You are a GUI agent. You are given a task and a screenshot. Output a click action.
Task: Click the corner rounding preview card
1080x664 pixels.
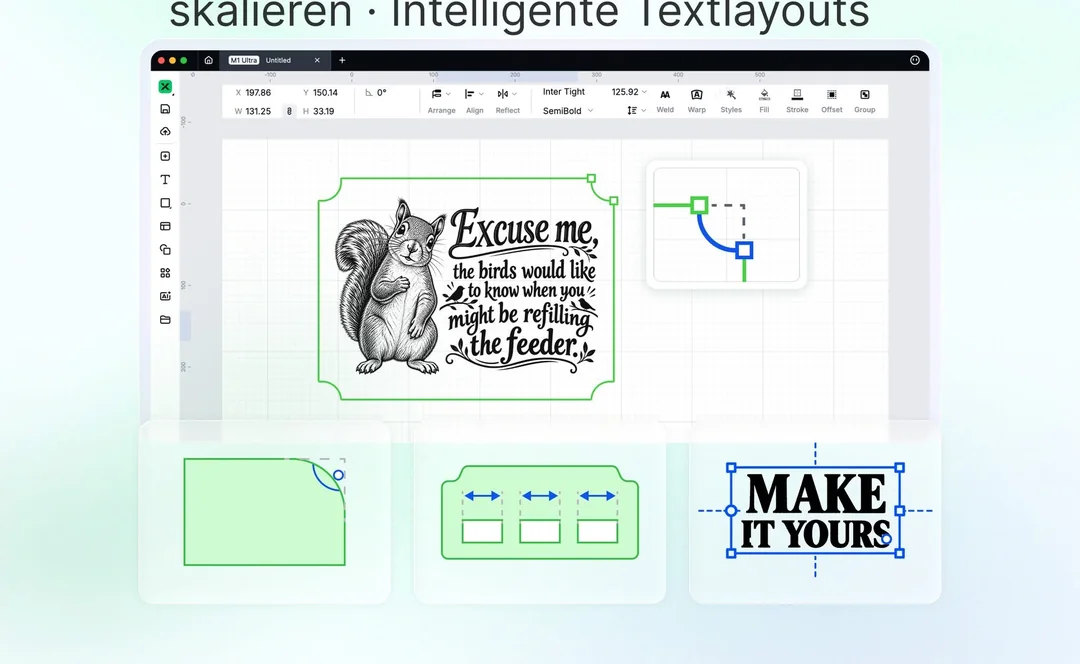(x=264, y=512)
